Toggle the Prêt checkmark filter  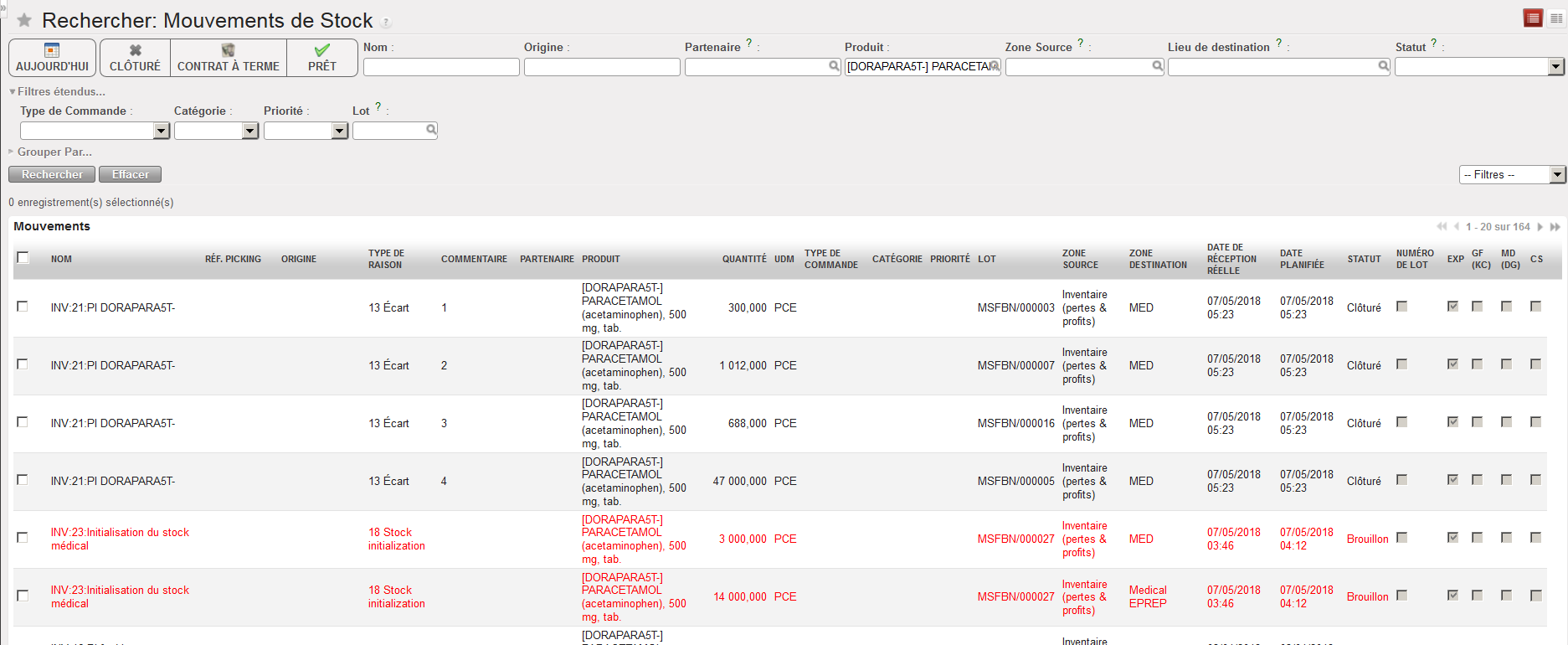pyautogui.click(x=321, y=58)
